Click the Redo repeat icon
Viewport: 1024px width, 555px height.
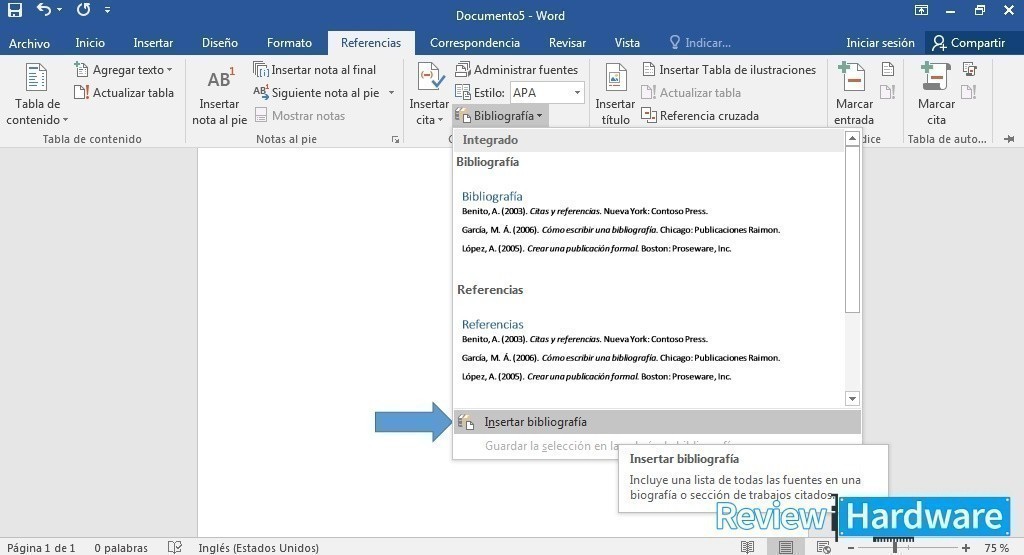[83, 10]
